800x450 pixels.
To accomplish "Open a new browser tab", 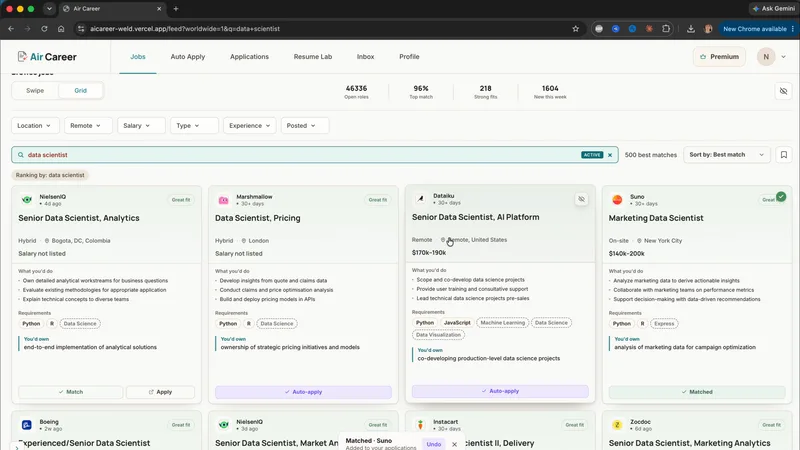I will tap(176, 9).
